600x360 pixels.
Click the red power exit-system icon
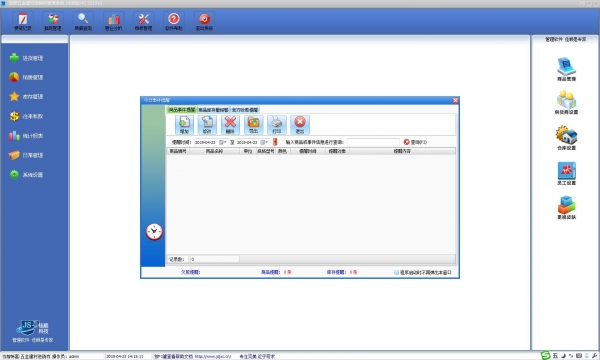pos(204,21)
